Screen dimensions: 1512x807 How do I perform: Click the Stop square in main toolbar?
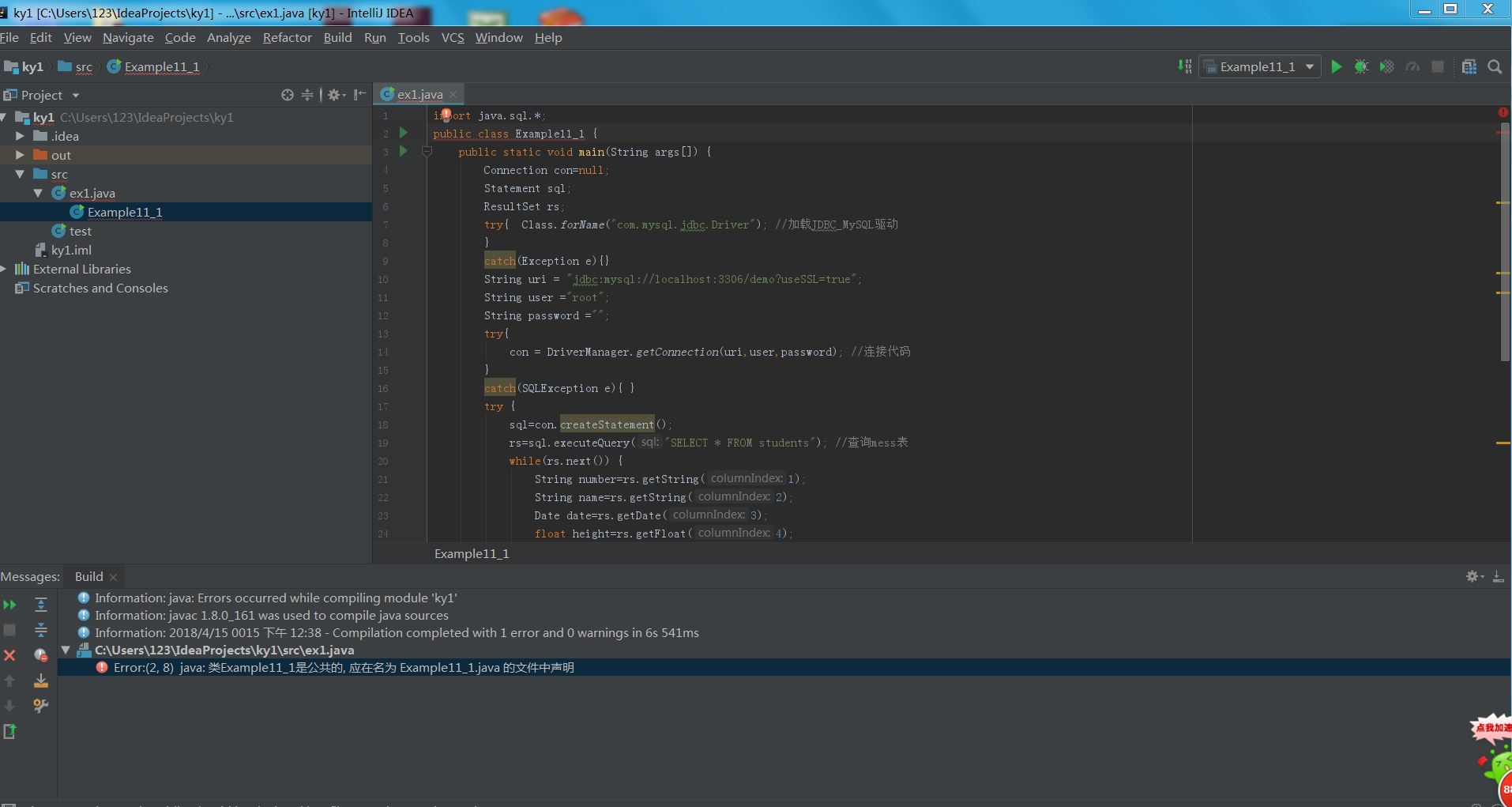(1438, 67)
